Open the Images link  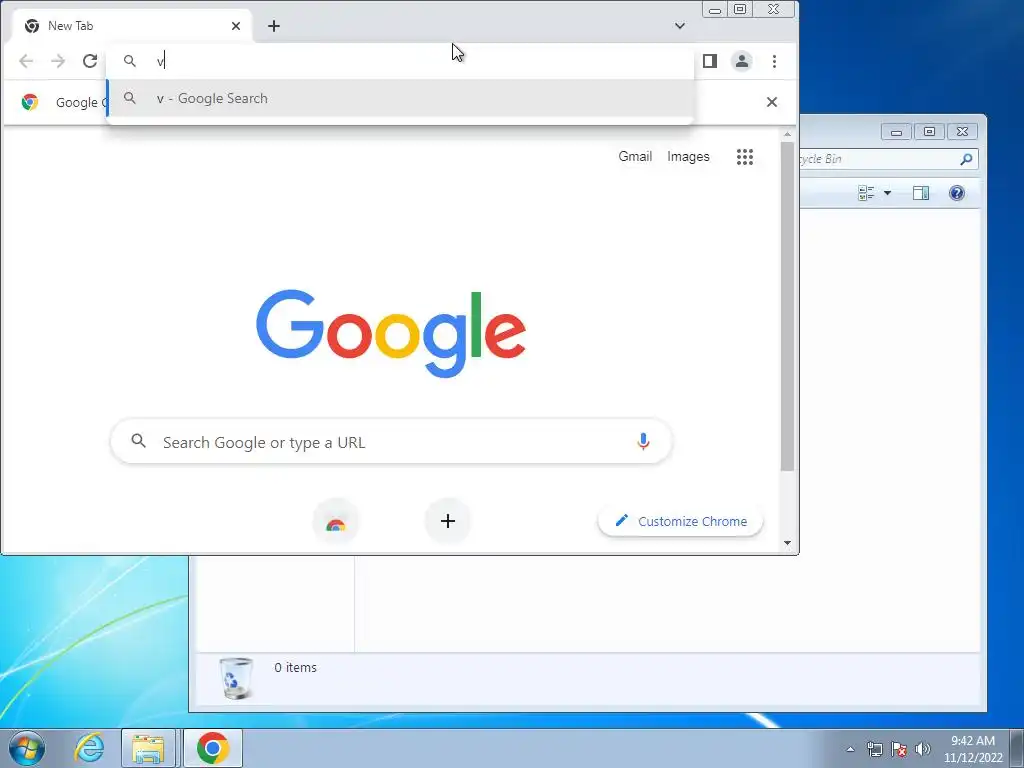coord(688,157)
